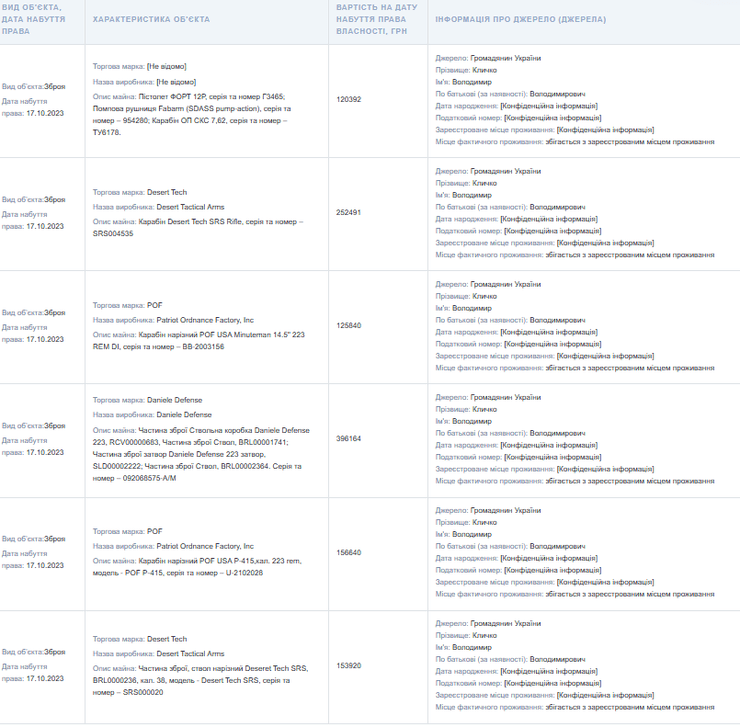
Task: Select the value 252491 in the cost column
Action: point(349,212)
